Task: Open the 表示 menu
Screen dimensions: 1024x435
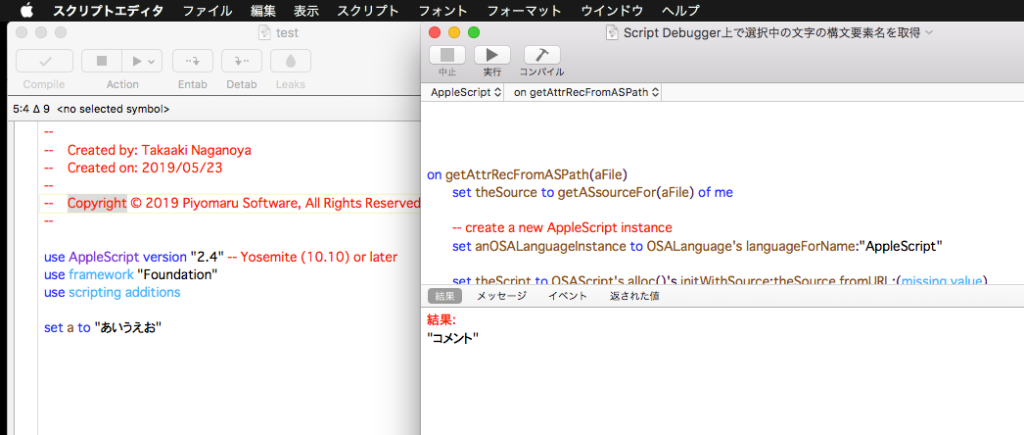Action: click(x=306, y=10)
